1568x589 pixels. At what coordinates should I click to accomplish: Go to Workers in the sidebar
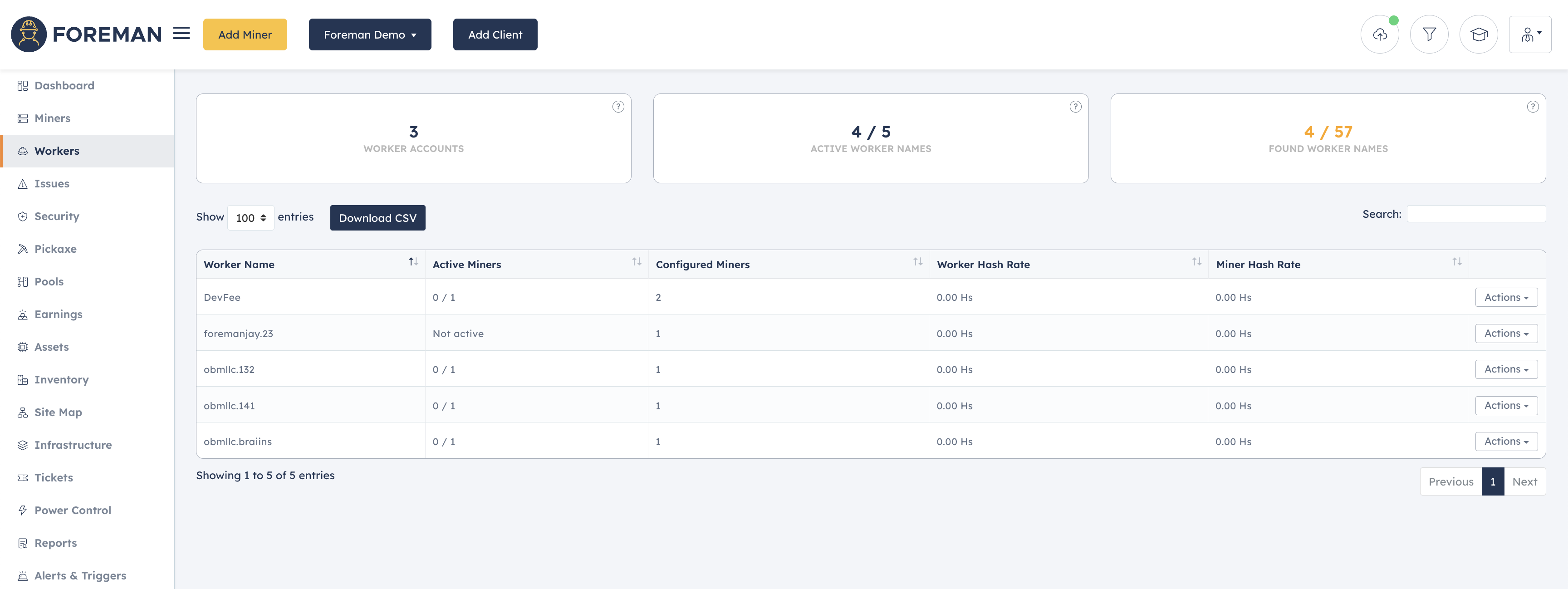pyautogui.click(x=88, y=151)
